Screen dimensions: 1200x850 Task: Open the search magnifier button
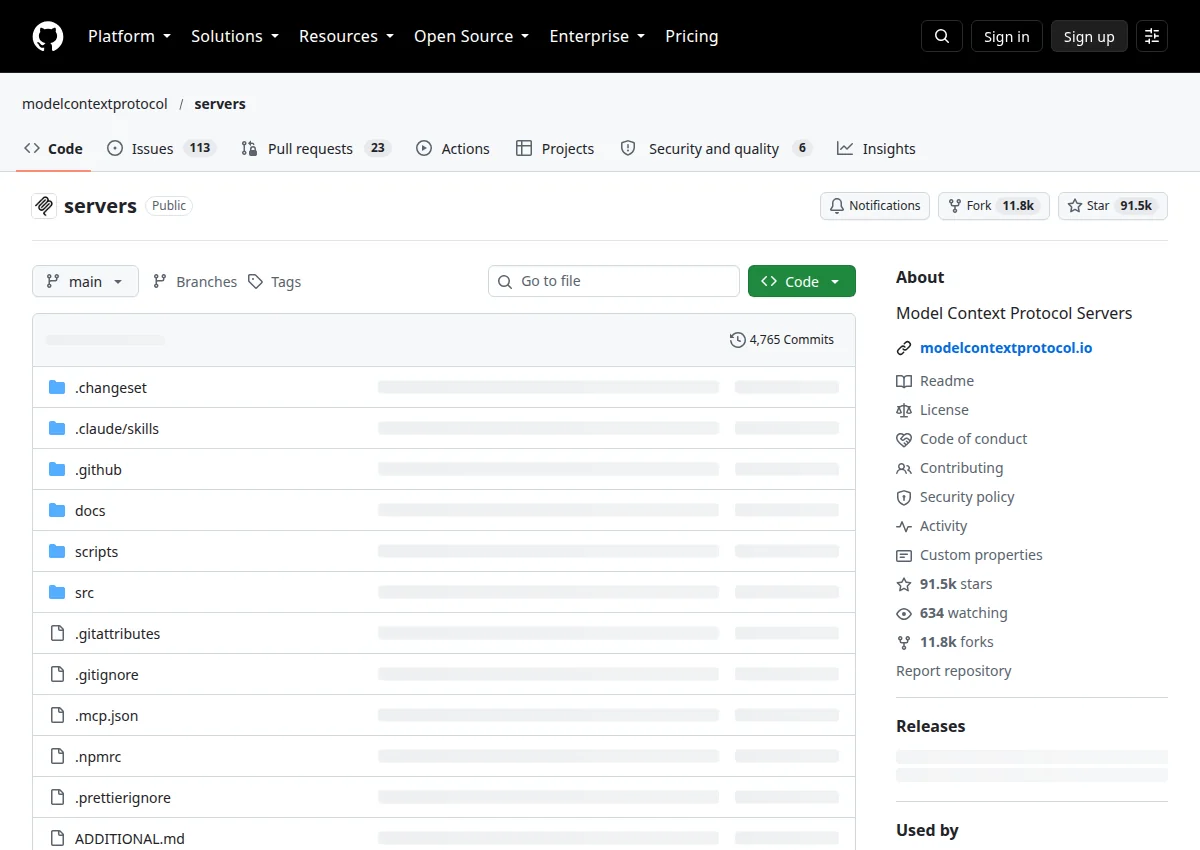pyautogui.click(x=942, y=36)
